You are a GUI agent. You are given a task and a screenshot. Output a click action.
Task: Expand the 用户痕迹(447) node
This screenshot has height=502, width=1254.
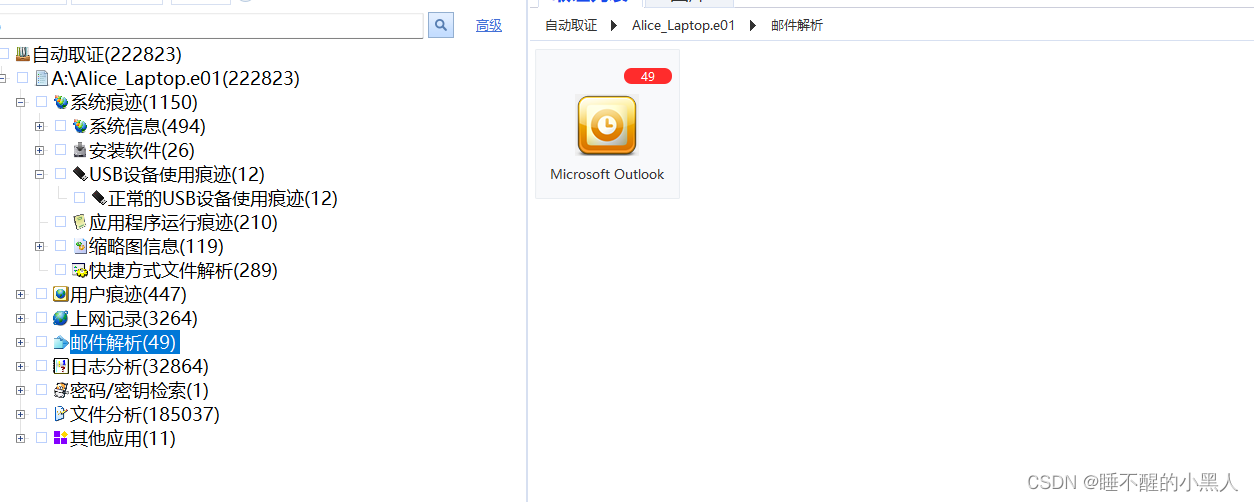click(x=20, y=294)
